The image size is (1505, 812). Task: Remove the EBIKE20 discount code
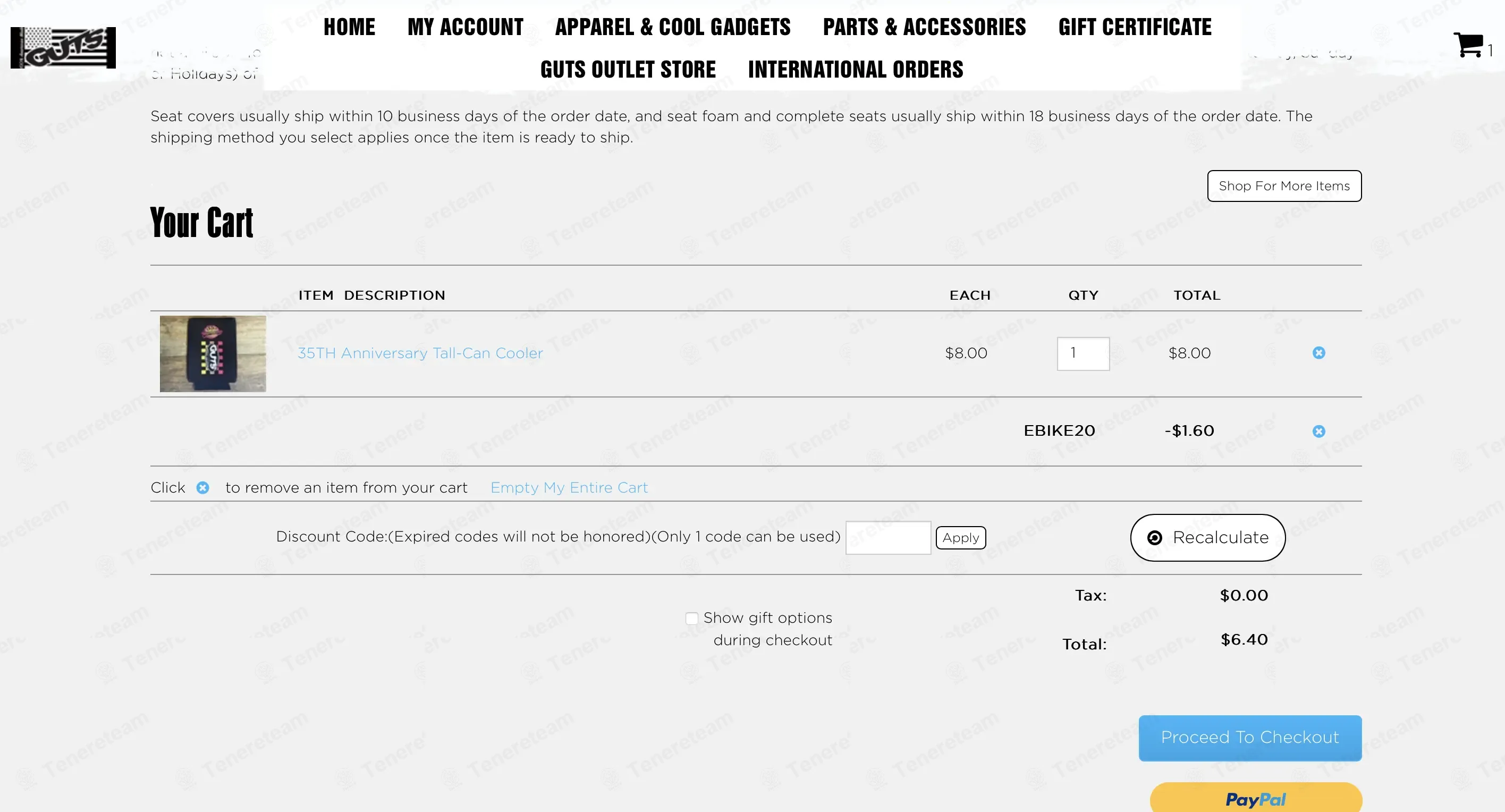(1318, 431)
